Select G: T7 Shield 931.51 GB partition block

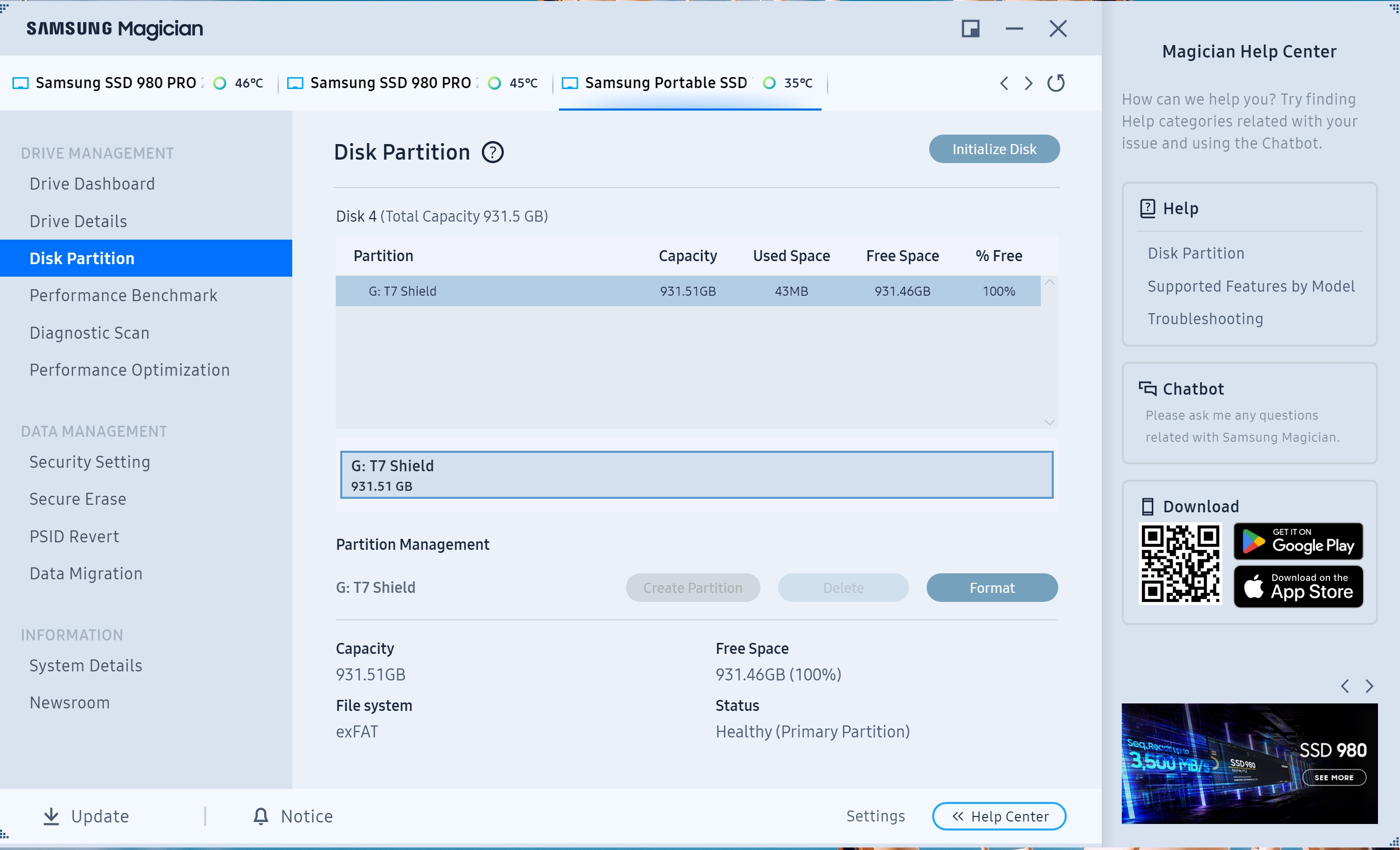tap(696, 475)
